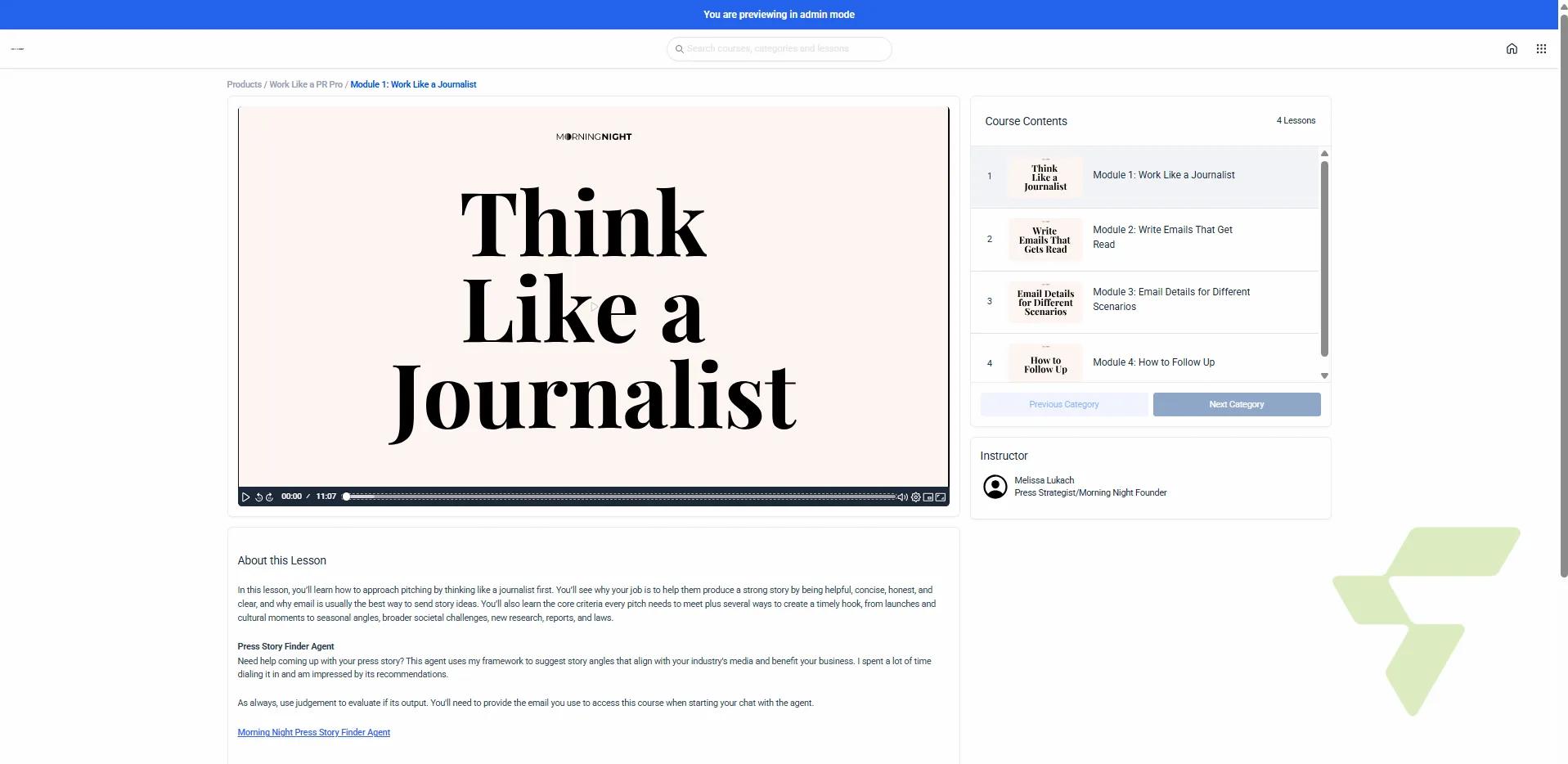Click the rewind video icon

pyautogui.click(x=258, y=497)
